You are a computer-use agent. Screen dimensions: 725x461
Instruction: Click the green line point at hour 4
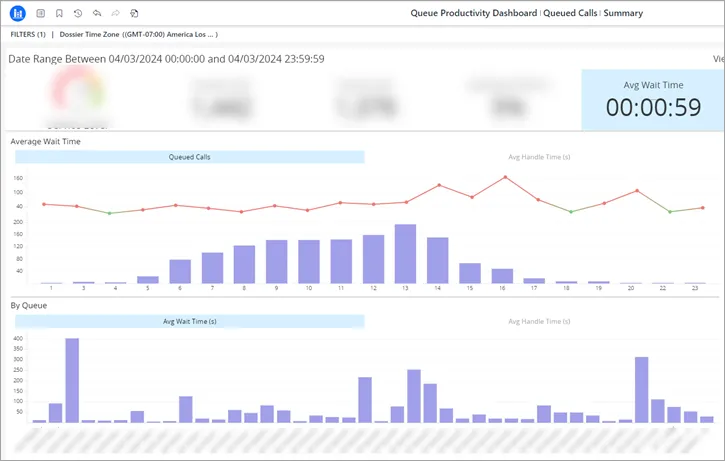click(110, 213)
